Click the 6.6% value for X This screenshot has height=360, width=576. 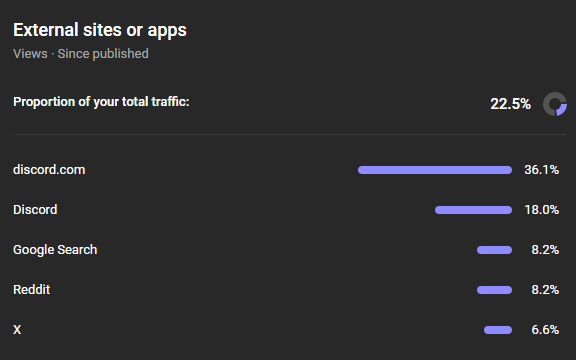click(545, 330)
